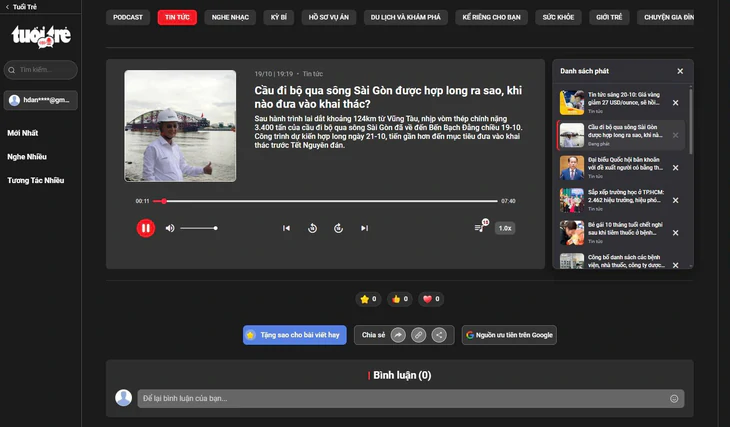Open Nghe Nhiều section
730x427 pixels.
click(x=27, y=157)
